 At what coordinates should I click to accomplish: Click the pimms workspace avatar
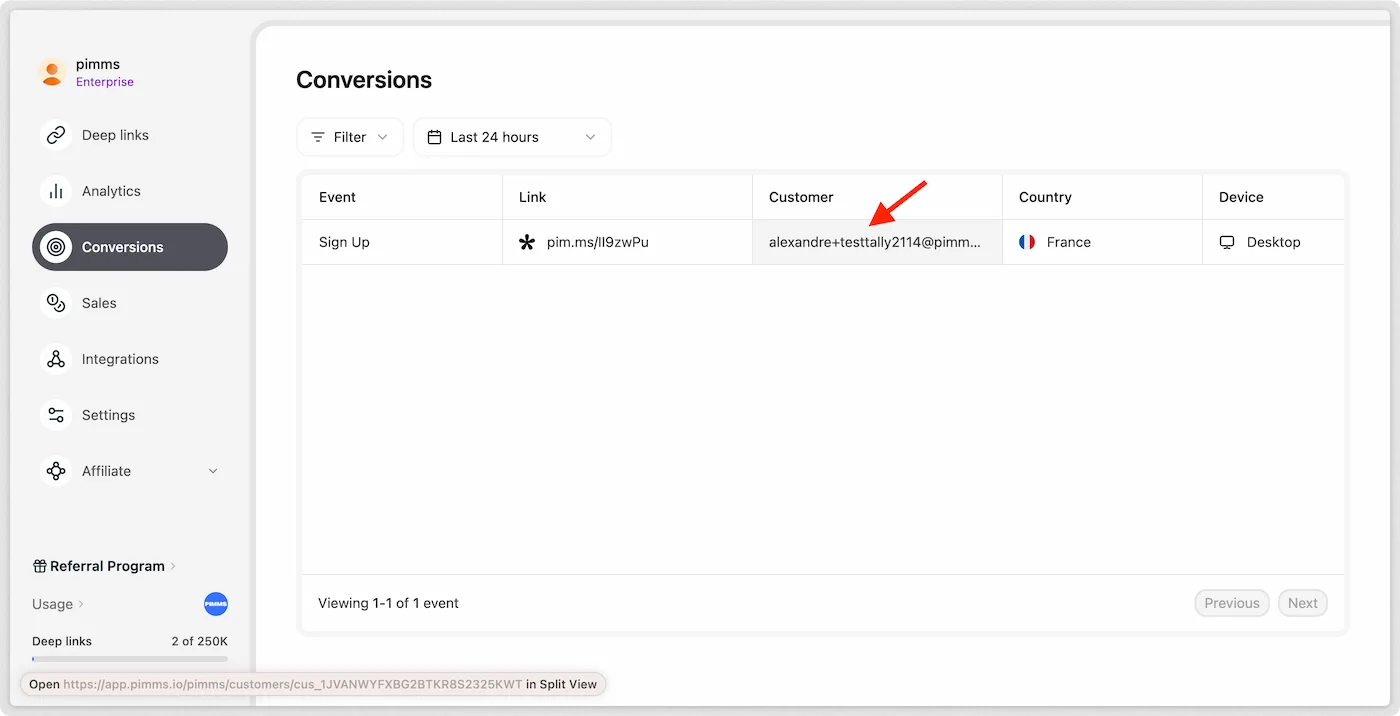52,72
